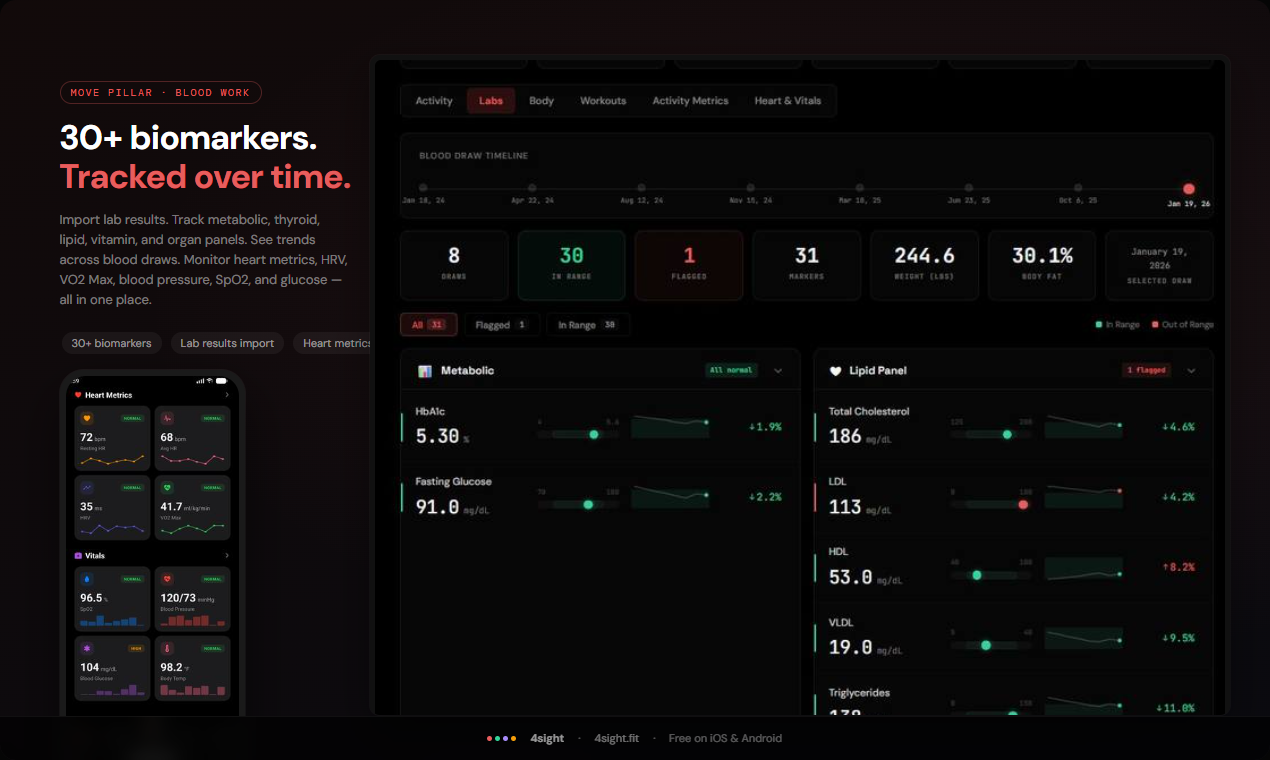Open the Vitals section chevron

coord(227,555)
